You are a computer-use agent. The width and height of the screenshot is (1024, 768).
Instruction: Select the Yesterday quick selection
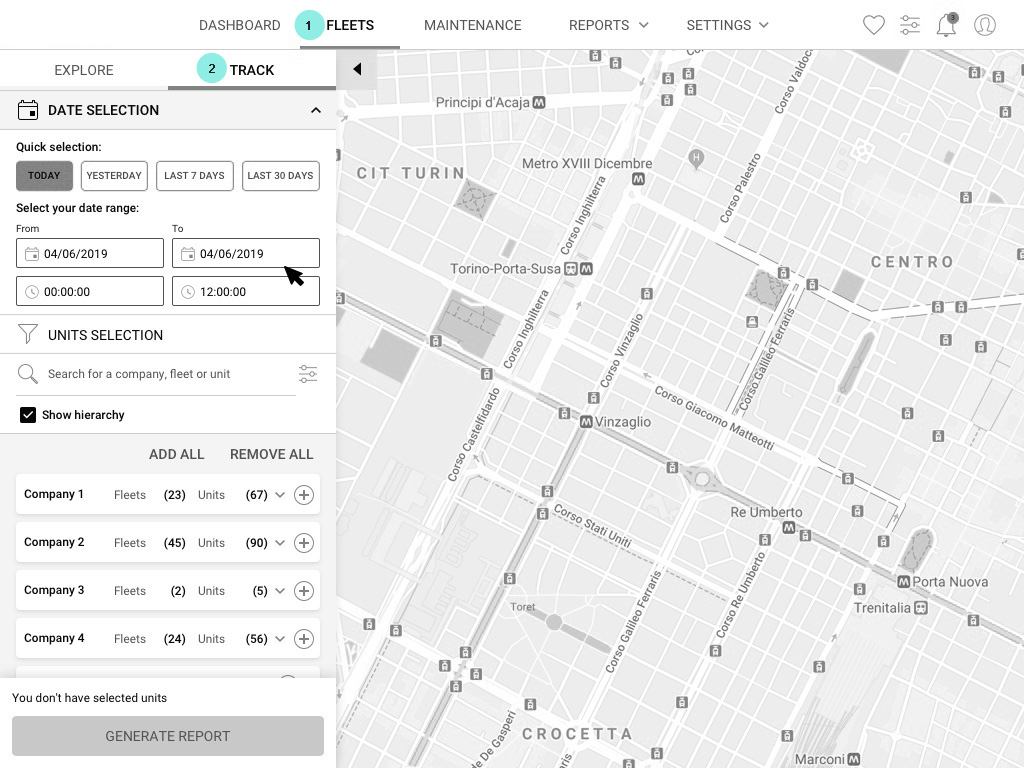click(114, 176)
